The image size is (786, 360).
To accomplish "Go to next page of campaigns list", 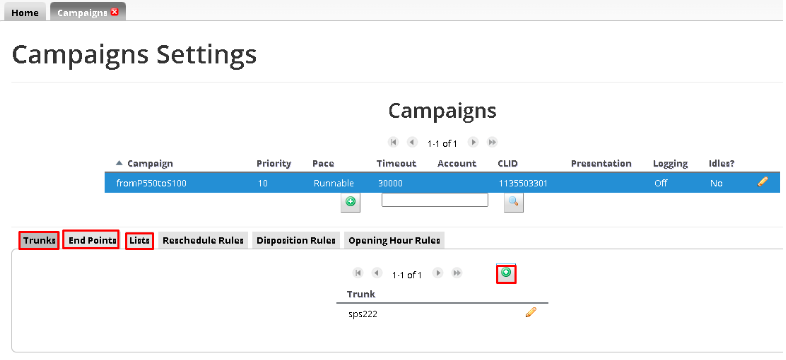I will click(x=473, y=142).
